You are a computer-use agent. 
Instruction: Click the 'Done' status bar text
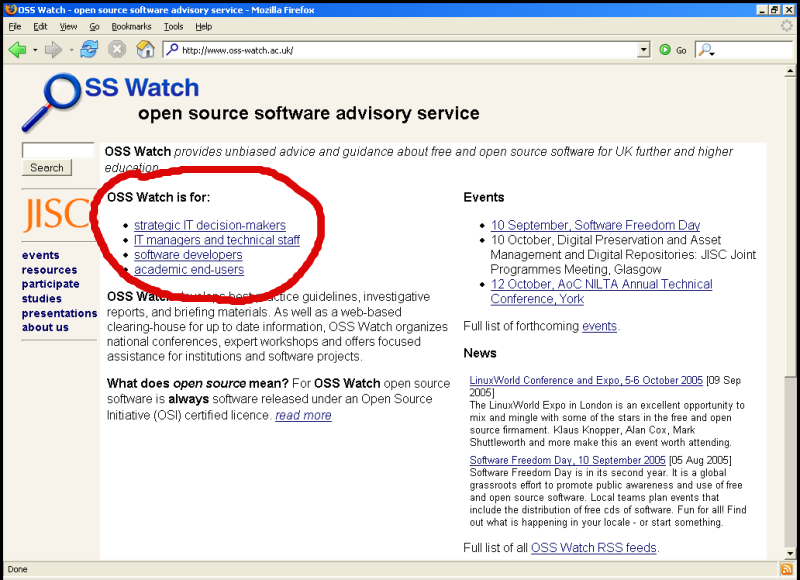coord(17,569)
